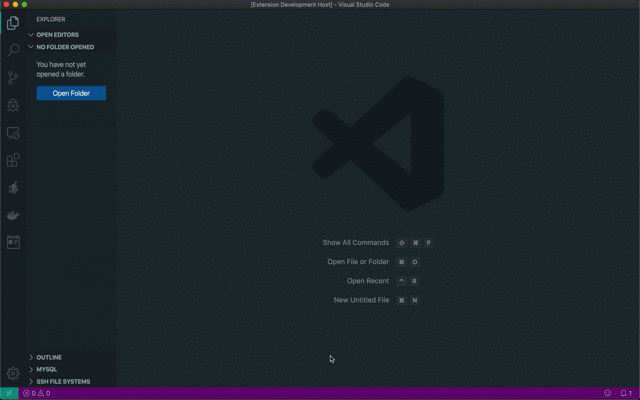The width and height of the screenshot is (640, 400).
Task: Open the Search view icon
Action: point(13,50)
